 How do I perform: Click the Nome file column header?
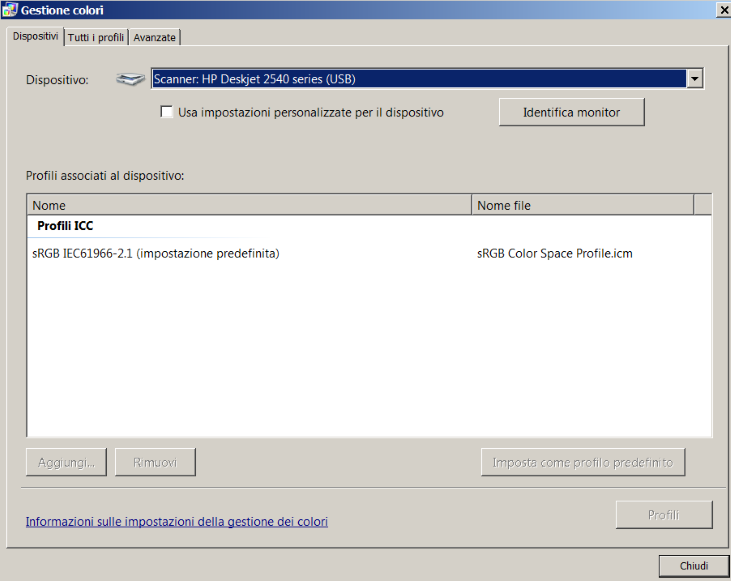(x=582, y=205)
